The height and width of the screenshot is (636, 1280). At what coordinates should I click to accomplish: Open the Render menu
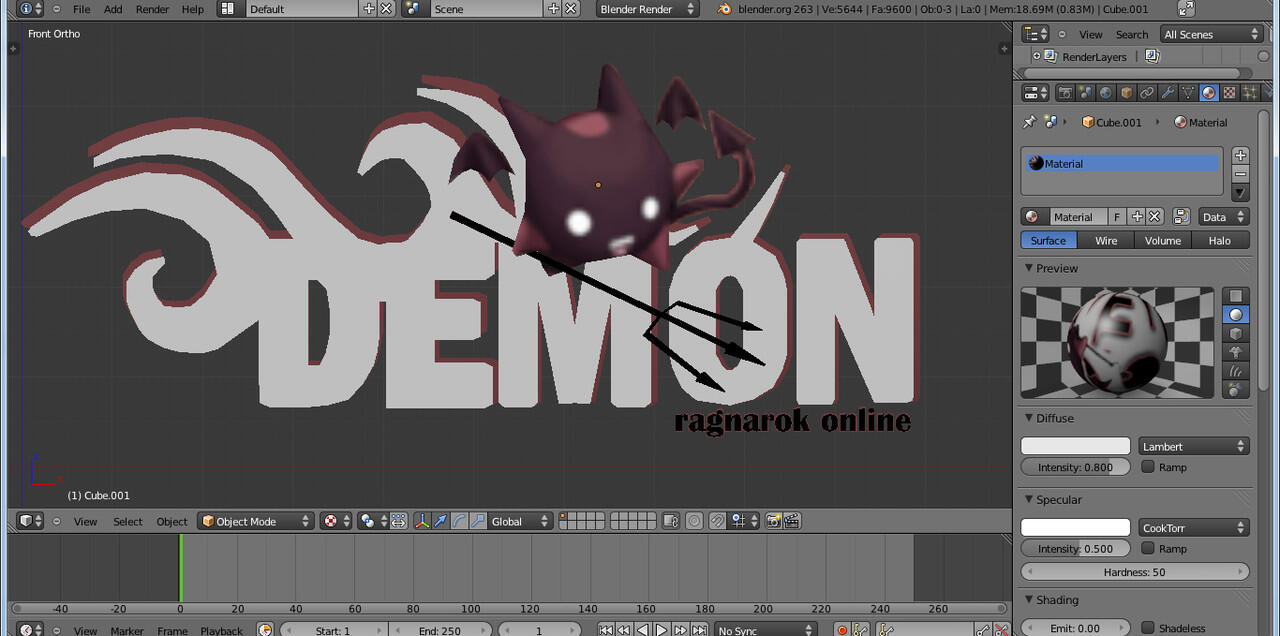[152, 9]
